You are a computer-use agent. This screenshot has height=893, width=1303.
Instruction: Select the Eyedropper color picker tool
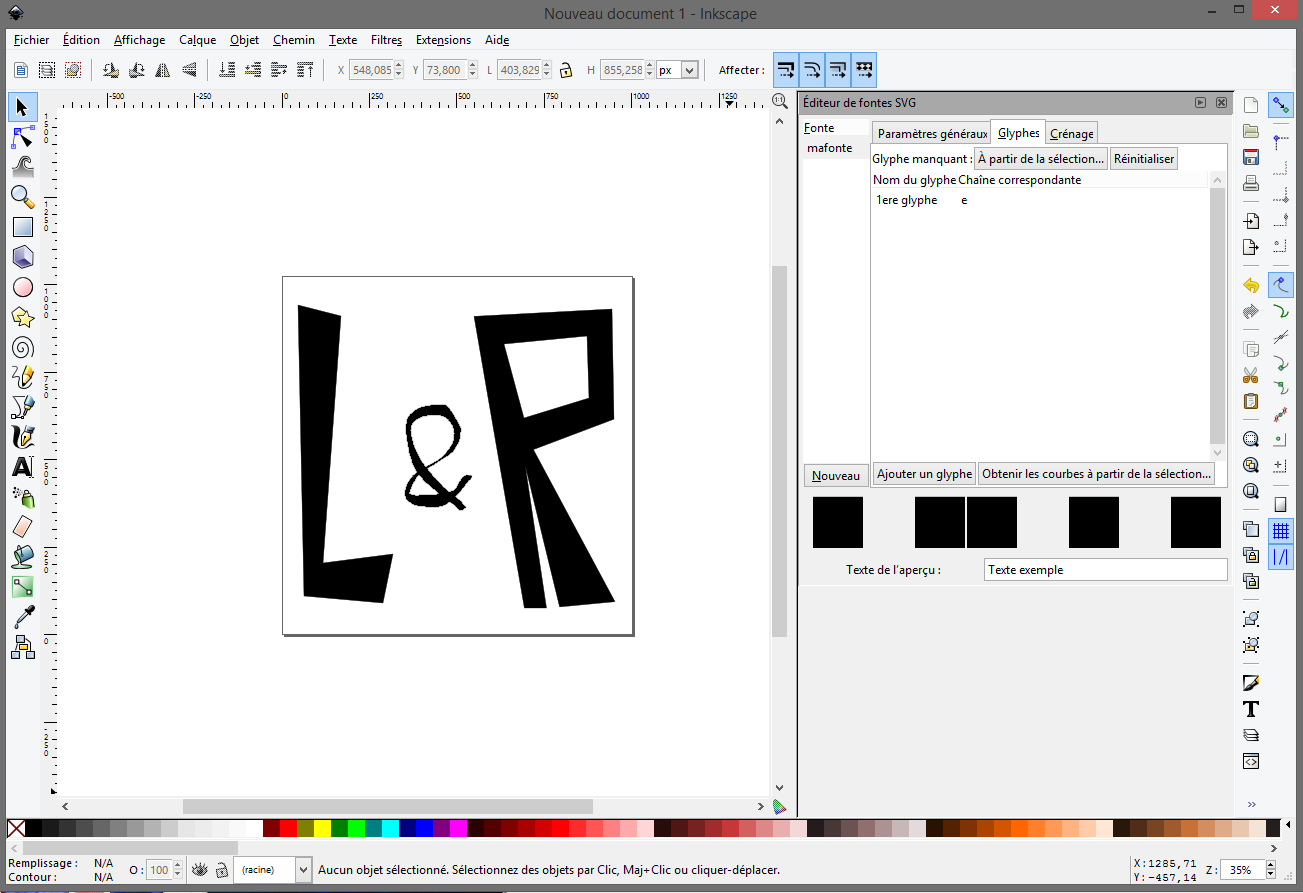click(x=22, y=616)
